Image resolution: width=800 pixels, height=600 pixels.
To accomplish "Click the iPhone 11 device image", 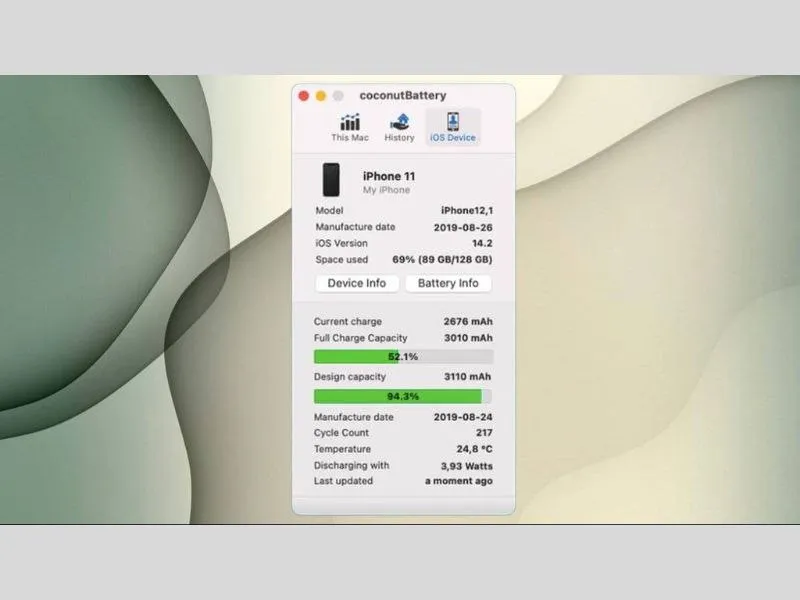I will point(331,180).
